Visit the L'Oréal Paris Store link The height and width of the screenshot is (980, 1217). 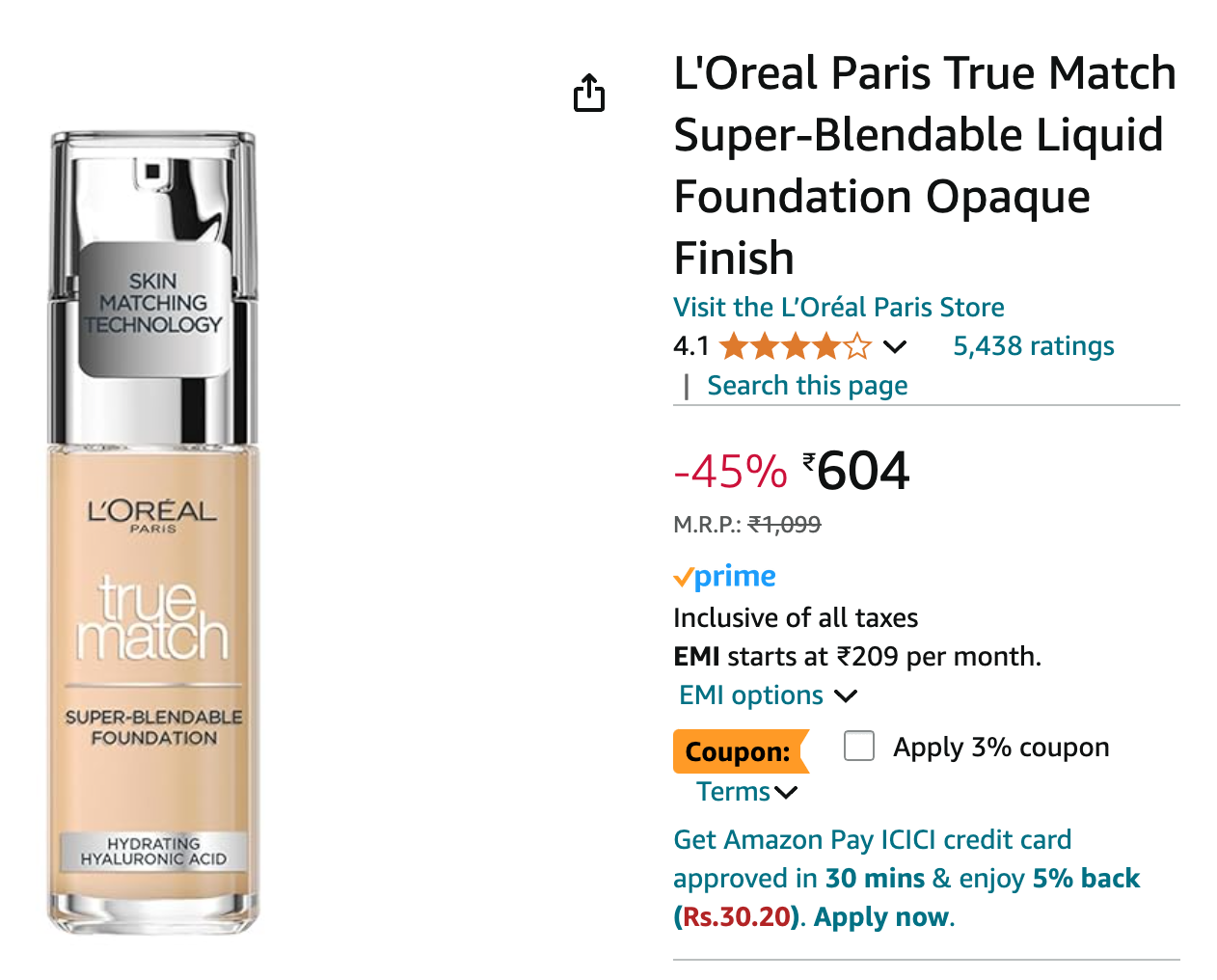[x=838, y=307]
